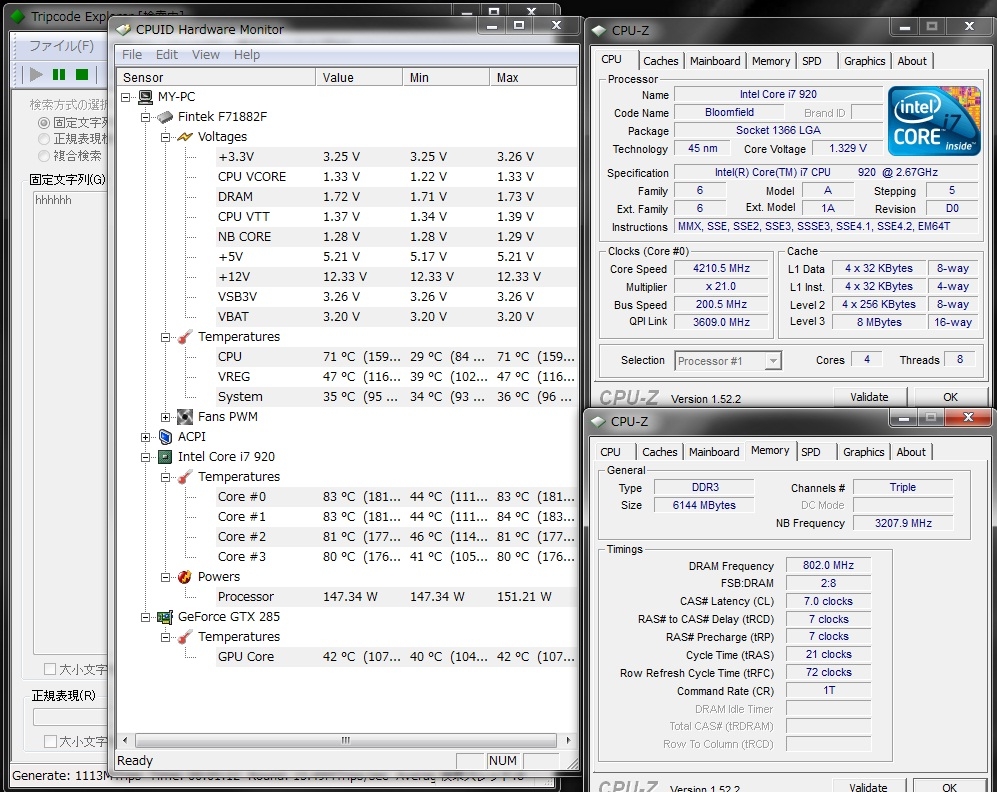The height and width of the screenshot is (792, 997).
Task: Click the Tripcode Explorer green diamond icon
Action: (18, 17)
